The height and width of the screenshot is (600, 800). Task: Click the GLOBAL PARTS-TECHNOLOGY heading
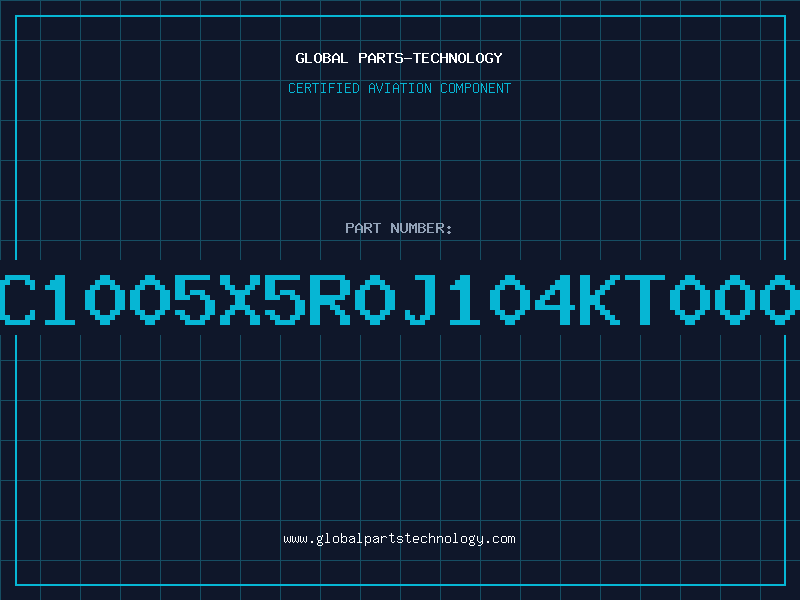pyautogui.click(x=399, y=58)
